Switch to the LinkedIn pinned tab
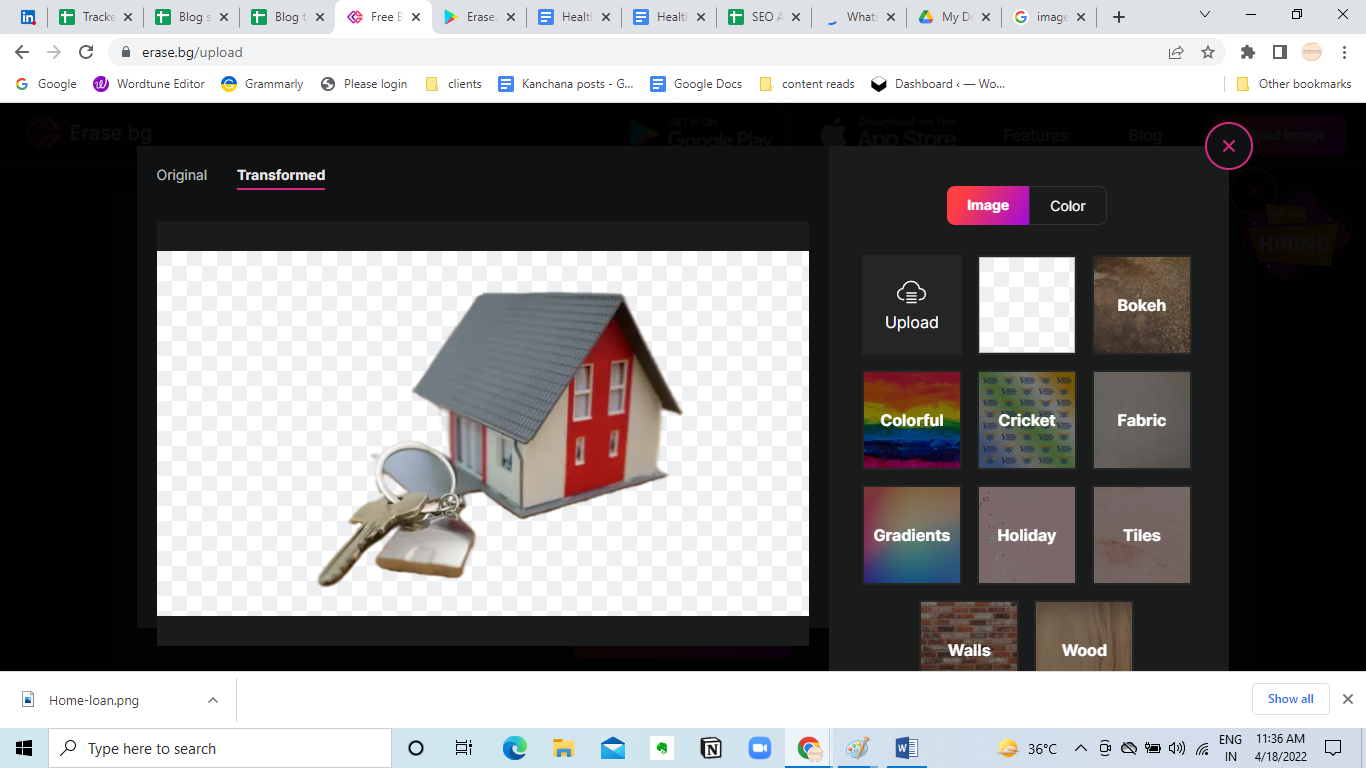This screenshot has width=1366, height=768. 28,17
